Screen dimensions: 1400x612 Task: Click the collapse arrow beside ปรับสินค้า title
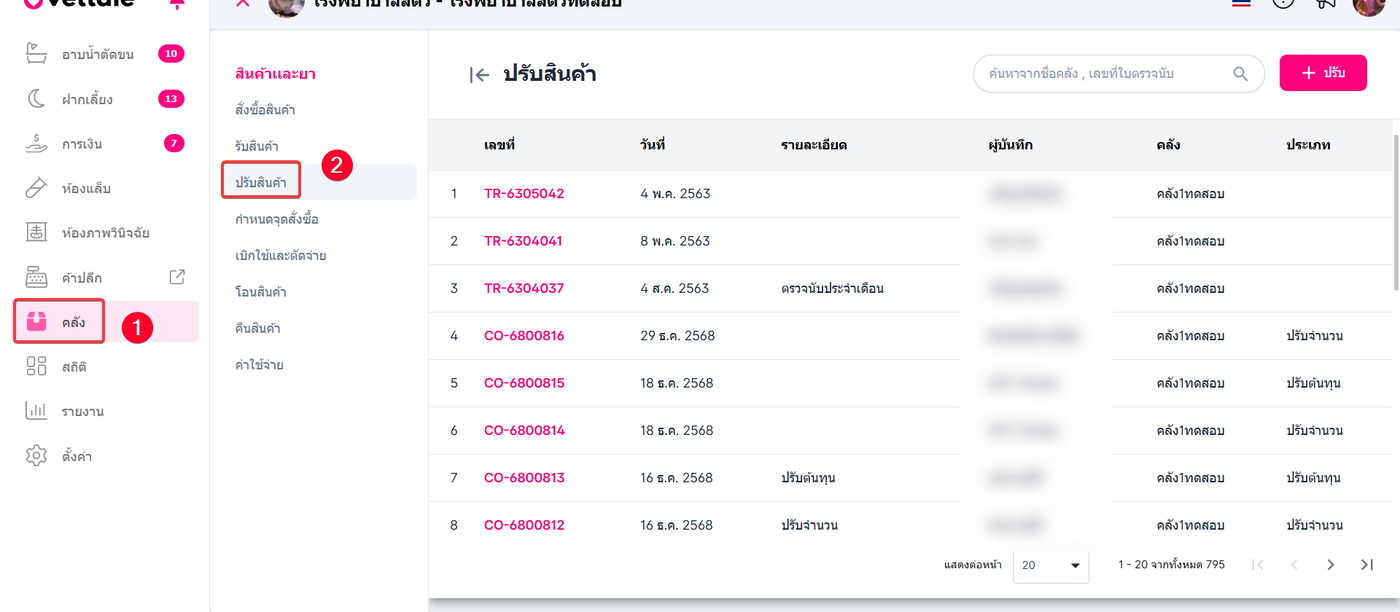coord(479,74)
